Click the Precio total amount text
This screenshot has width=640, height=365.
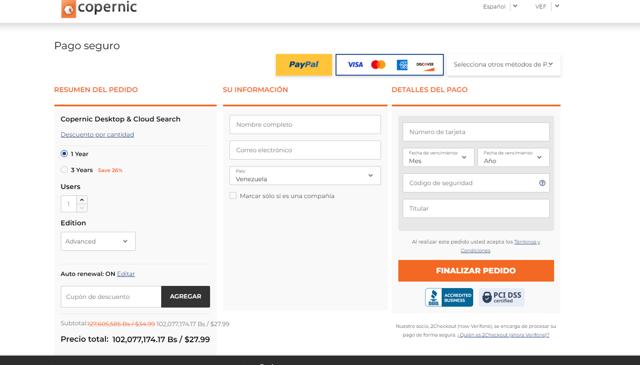pos(161,339)
